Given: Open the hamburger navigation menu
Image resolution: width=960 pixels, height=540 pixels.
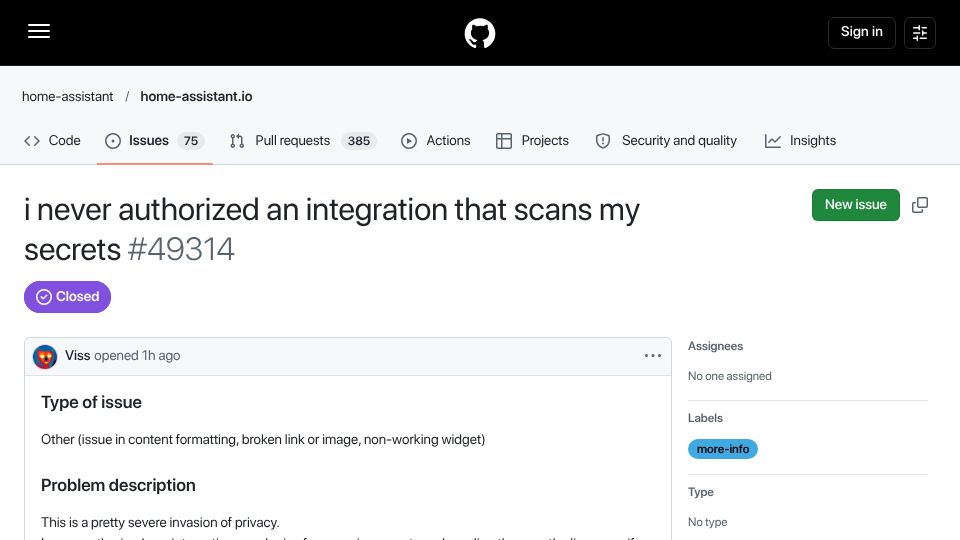Looking at the screenshot, I should [x=39, y=31].
